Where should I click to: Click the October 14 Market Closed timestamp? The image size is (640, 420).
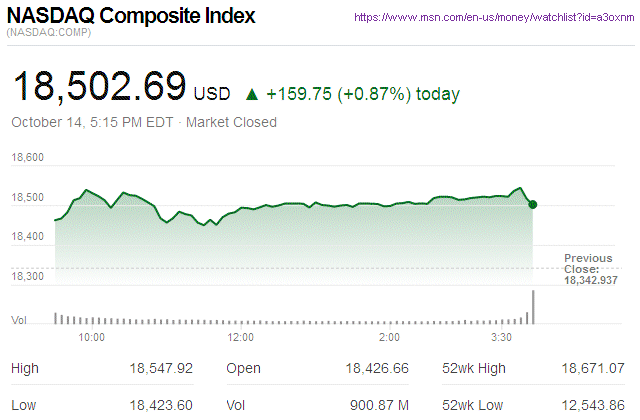click(144, 122)
